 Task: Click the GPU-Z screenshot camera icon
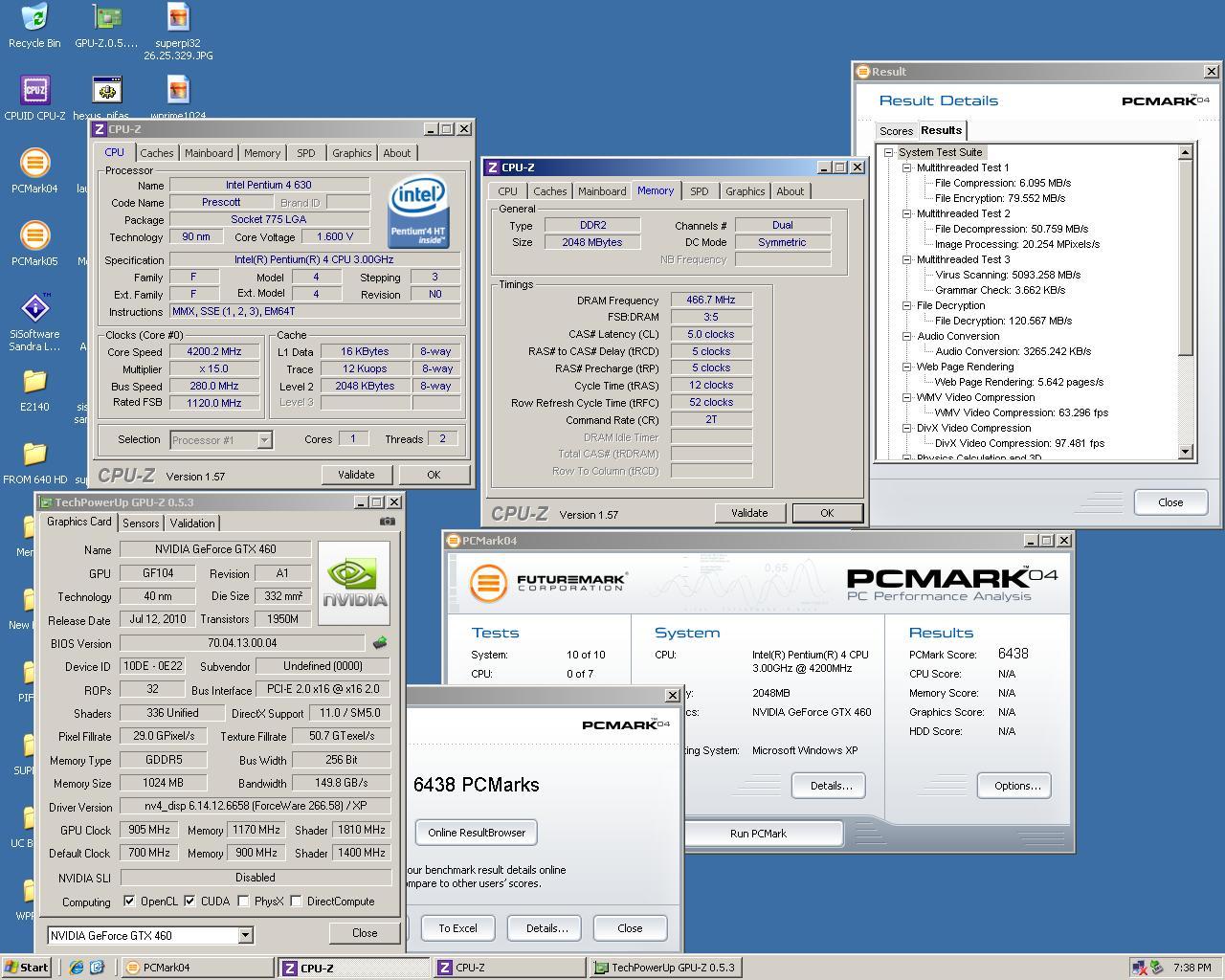[x=387, y=522]
